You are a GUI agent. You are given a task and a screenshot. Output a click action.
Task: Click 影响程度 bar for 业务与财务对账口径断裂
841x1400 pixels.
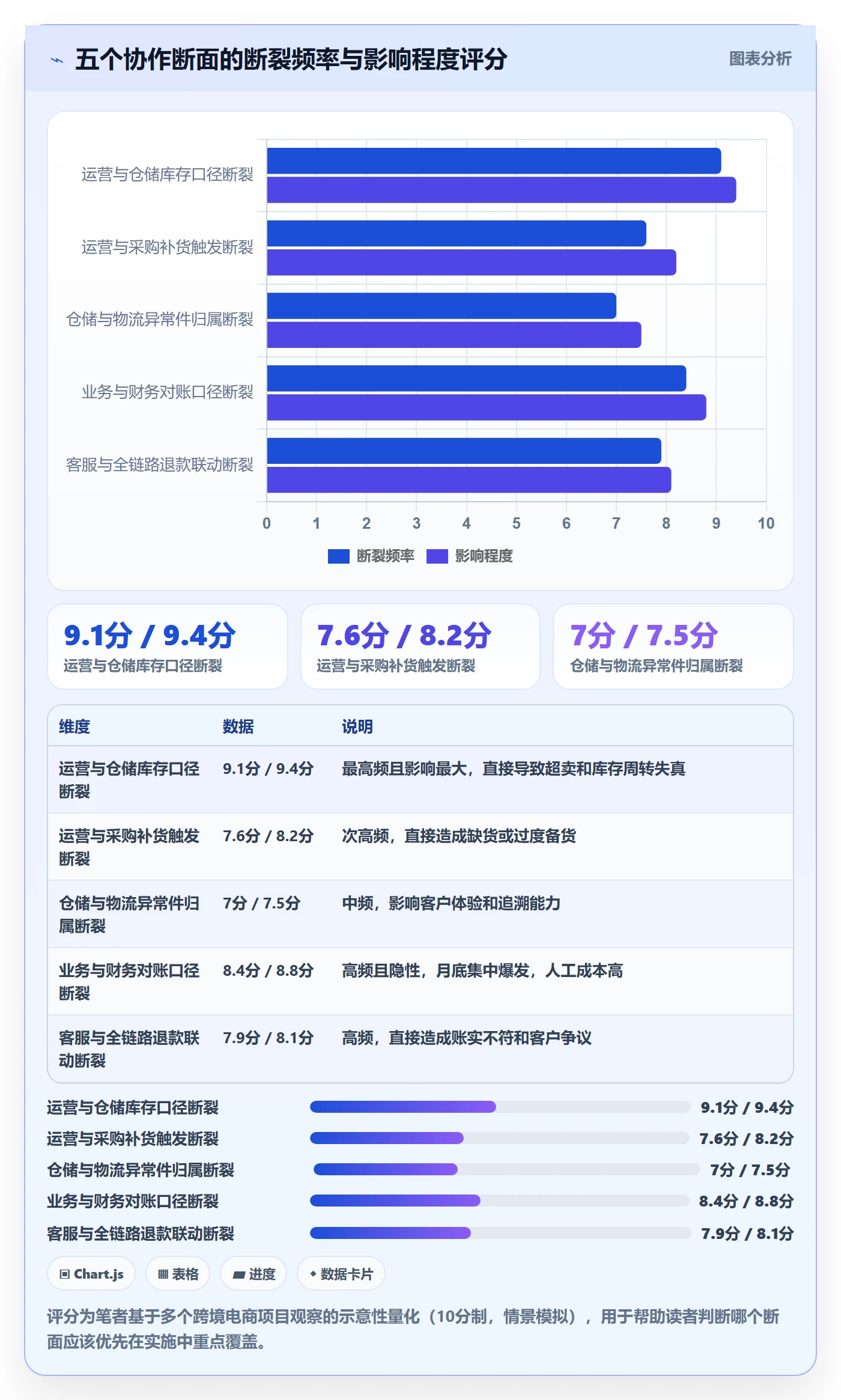487,407
